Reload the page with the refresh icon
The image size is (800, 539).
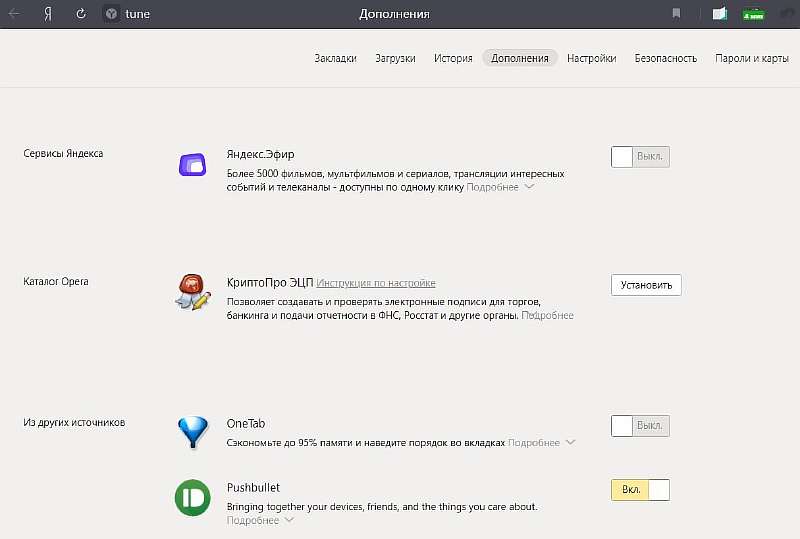tap(81, 14)
